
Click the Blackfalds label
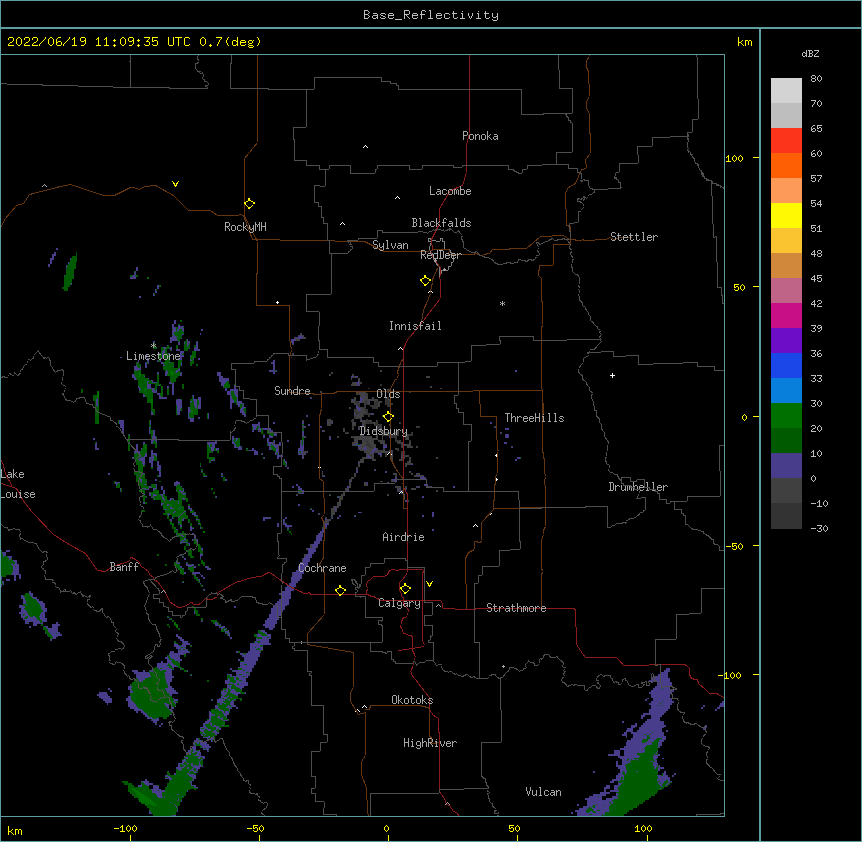(441, 223)
